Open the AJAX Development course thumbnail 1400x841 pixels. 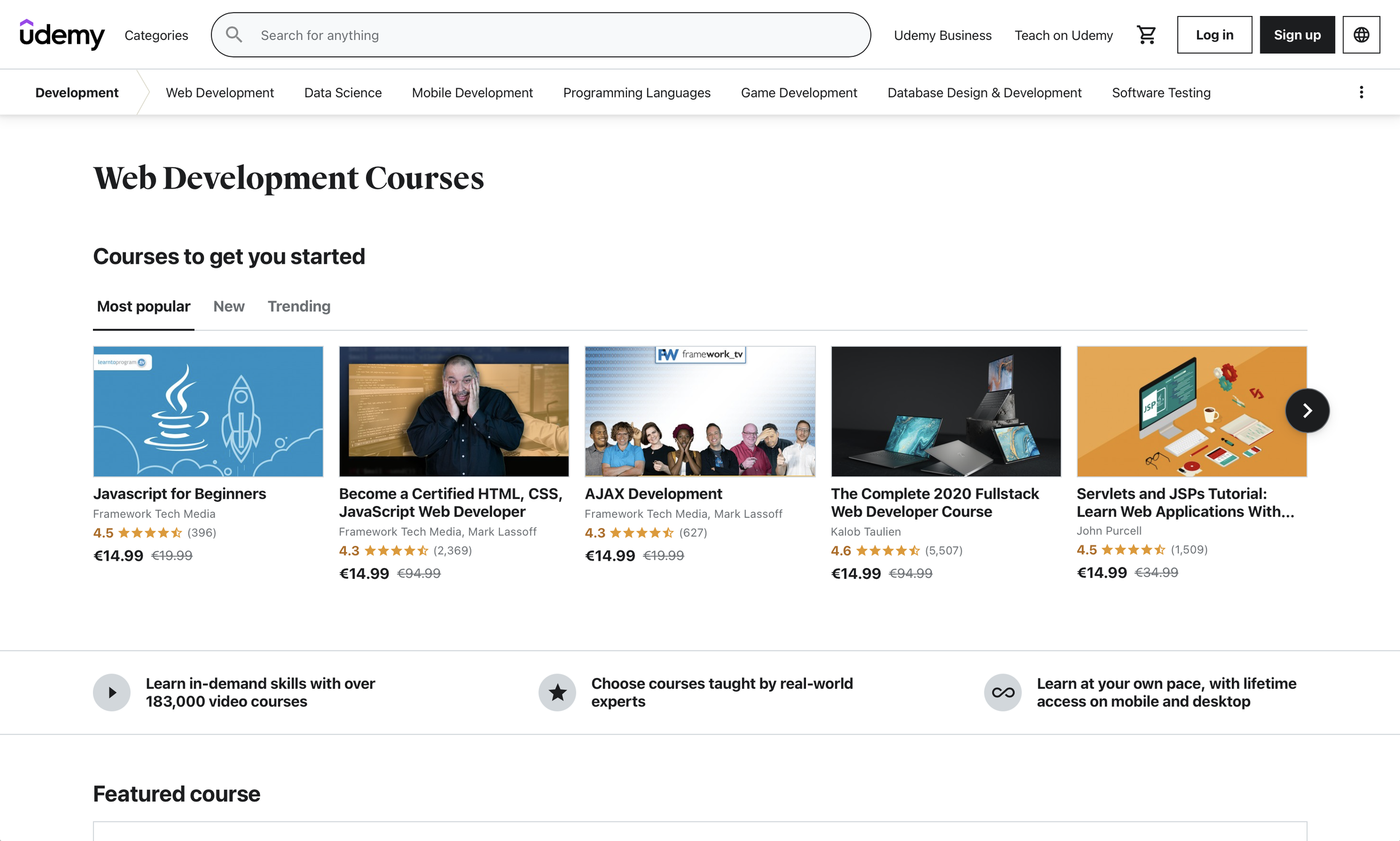(x=699, y=411)
